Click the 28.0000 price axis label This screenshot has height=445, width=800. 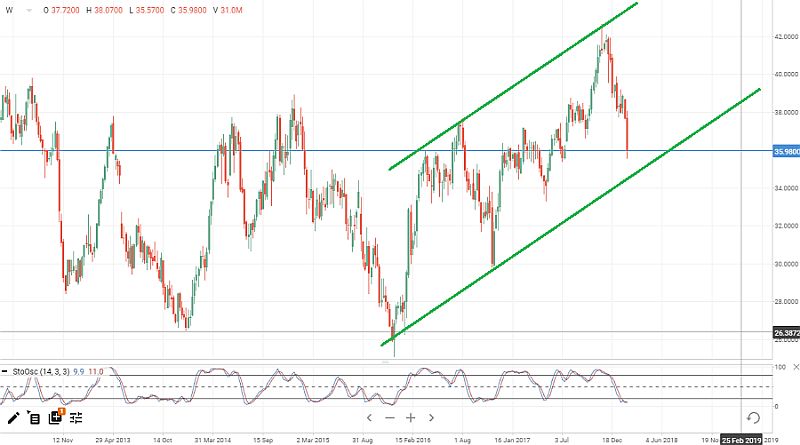[786, 302]
